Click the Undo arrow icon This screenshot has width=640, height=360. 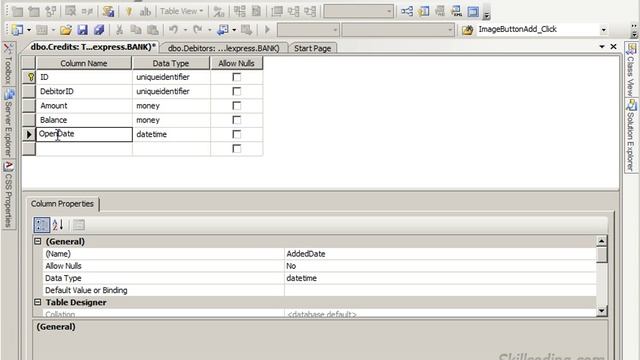(173, 29)
